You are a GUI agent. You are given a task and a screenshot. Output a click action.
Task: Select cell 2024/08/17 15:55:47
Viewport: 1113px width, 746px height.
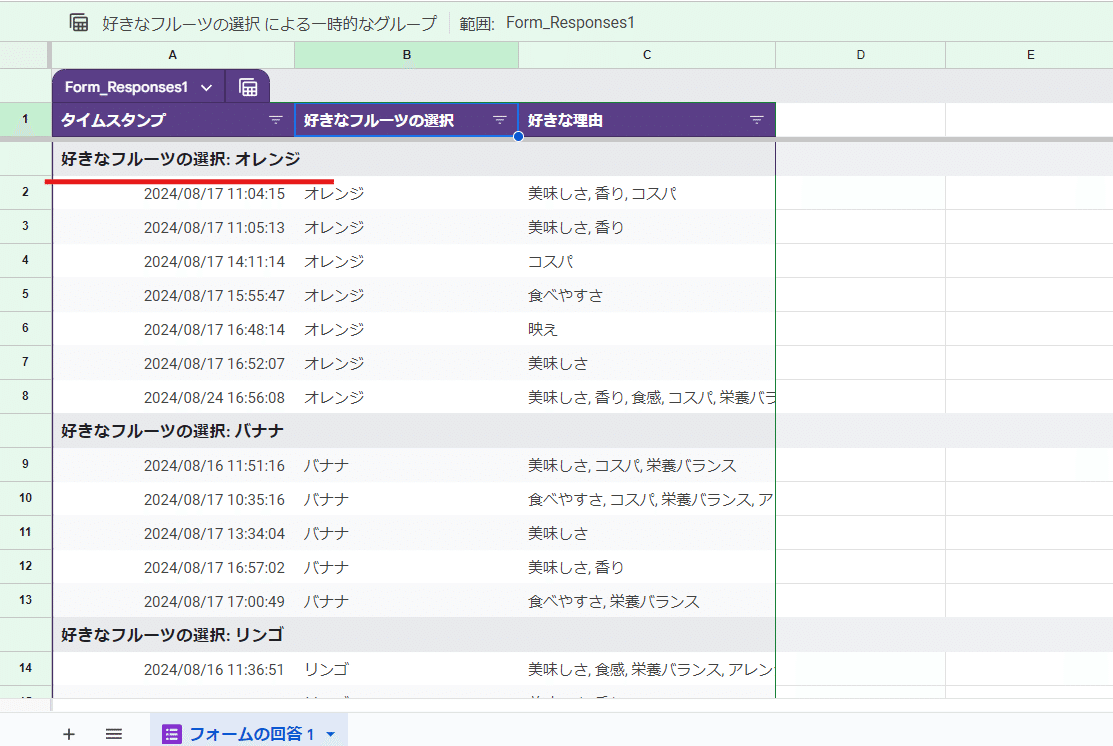coord(173,295)
